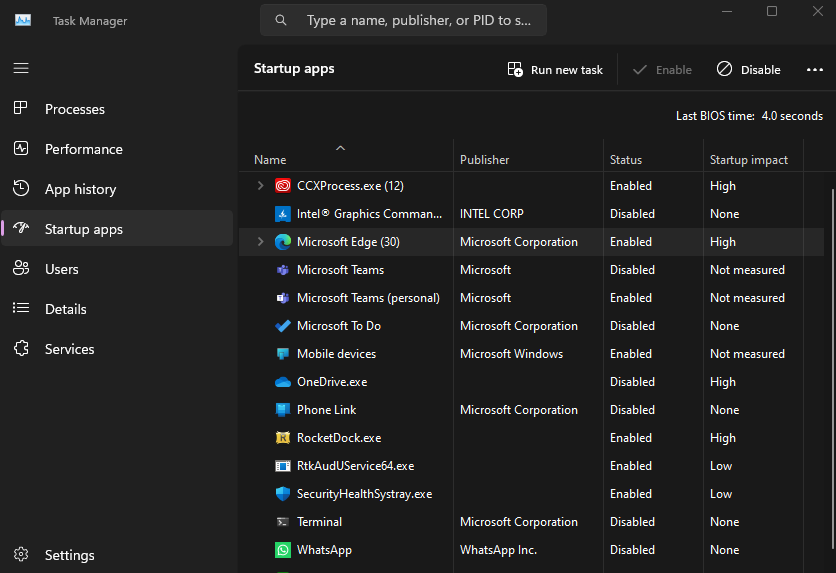
Task: Click the CCXProcess.exe Creative Cloud icon
Action: [x=283, y=185]
